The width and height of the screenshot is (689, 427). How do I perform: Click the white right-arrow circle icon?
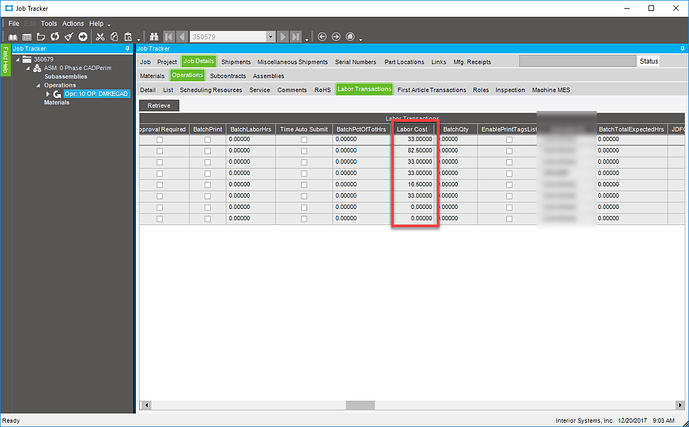(x=83, y=37)
